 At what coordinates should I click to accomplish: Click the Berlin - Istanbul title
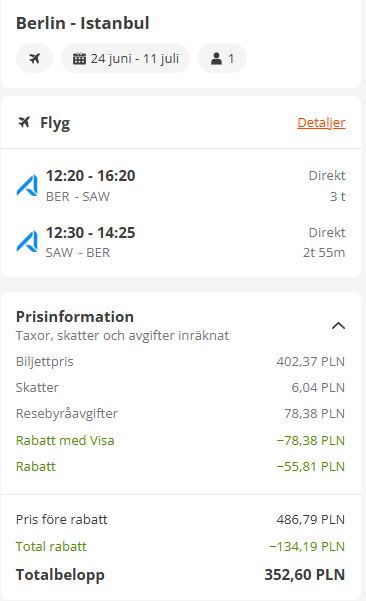point(82,23)
